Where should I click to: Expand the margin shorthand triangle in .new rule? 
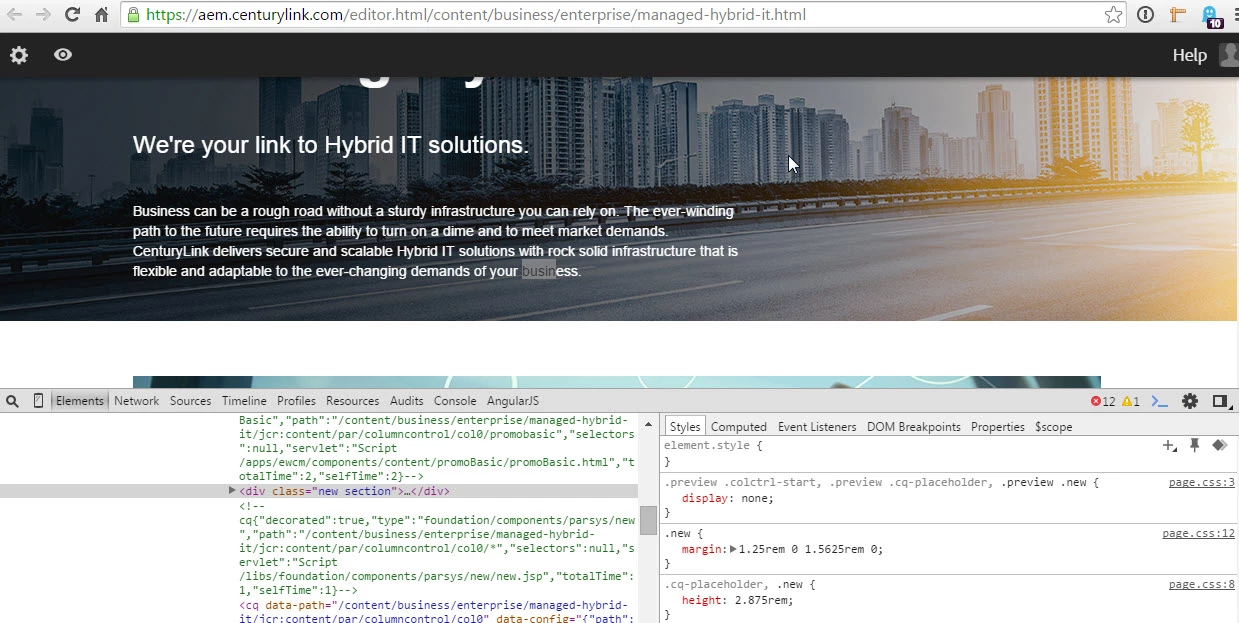(733, 549)
